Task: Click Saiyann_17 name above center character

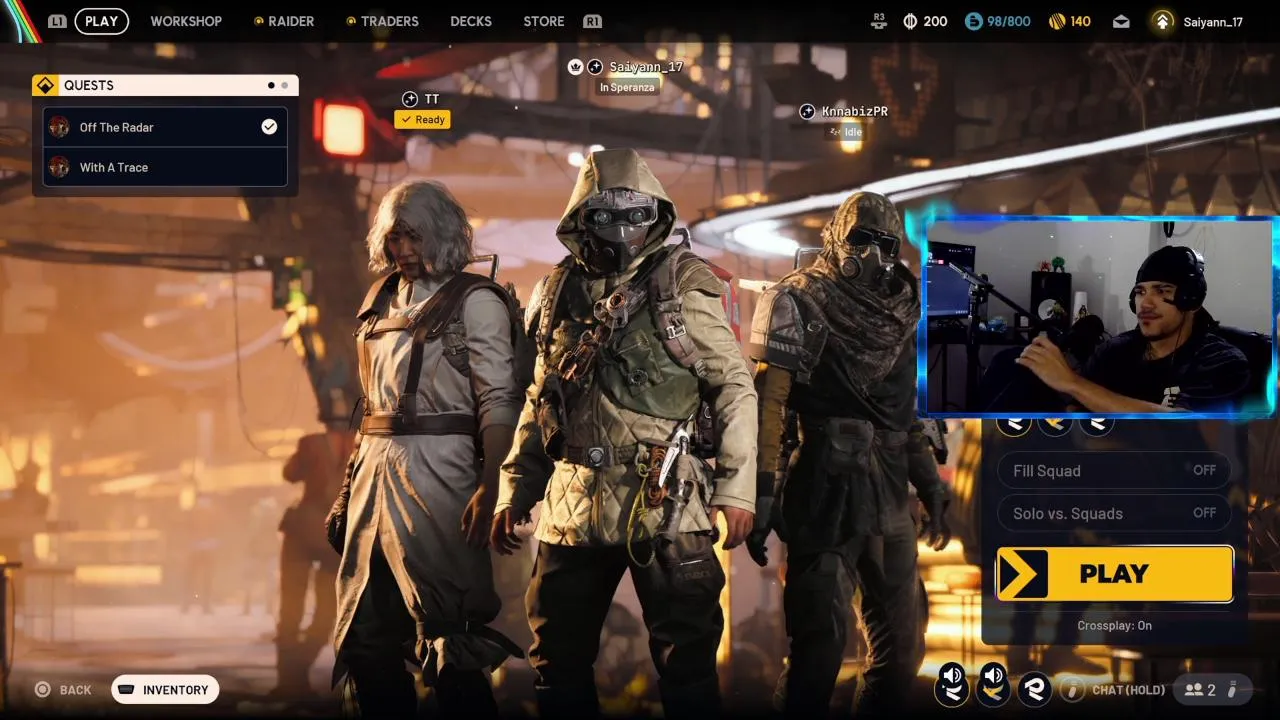Action: (x=646, y=67)
